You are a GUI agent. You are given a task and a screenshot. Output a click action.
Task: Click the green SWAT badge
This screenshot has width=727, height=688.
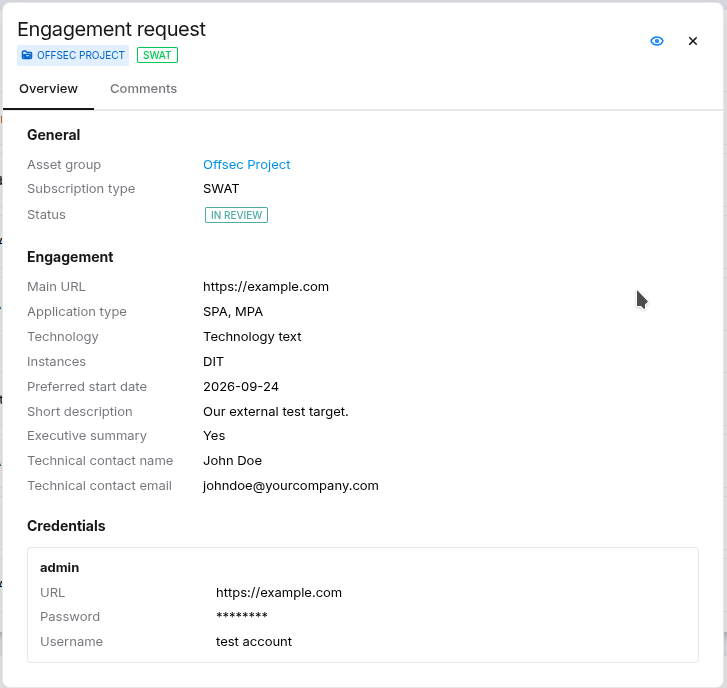(x=157, y=55)
